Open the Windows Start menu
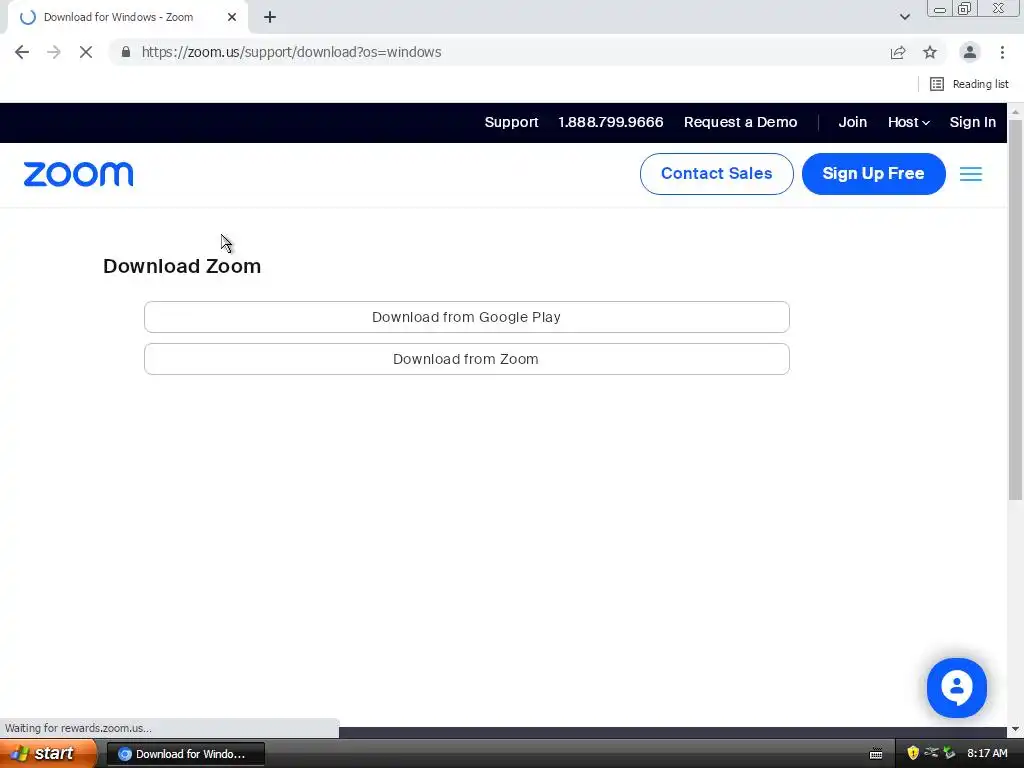 tap(48, 754)
